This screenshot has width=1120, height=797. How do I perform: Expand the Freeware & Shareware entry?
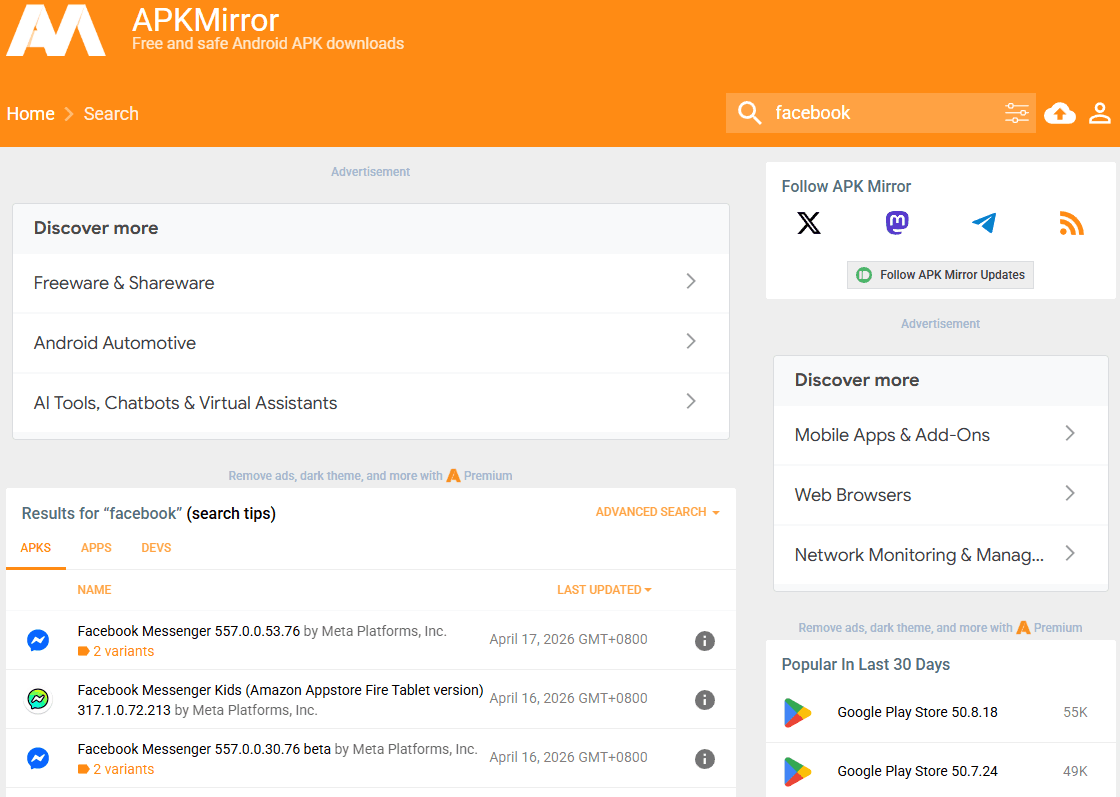click(370, 283)
